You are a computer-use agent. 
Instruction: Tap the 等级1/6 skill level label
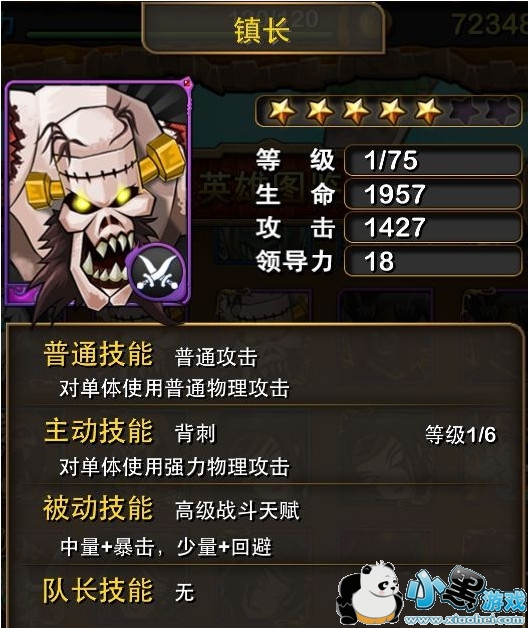(x=460, y=435)
